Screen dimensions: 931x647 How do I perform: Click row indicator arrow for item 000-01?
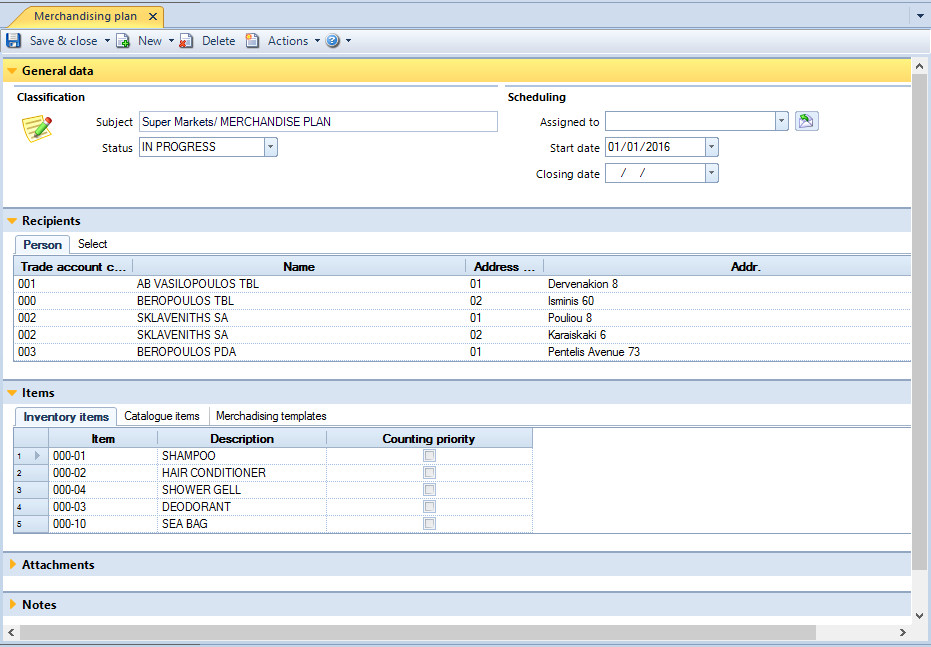[37, 456]
